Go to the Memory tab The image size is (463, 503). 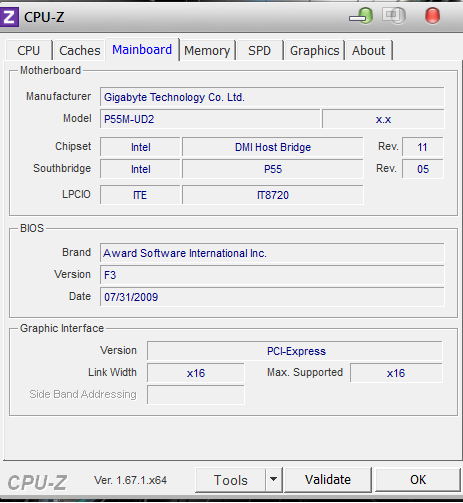(207, 51)
